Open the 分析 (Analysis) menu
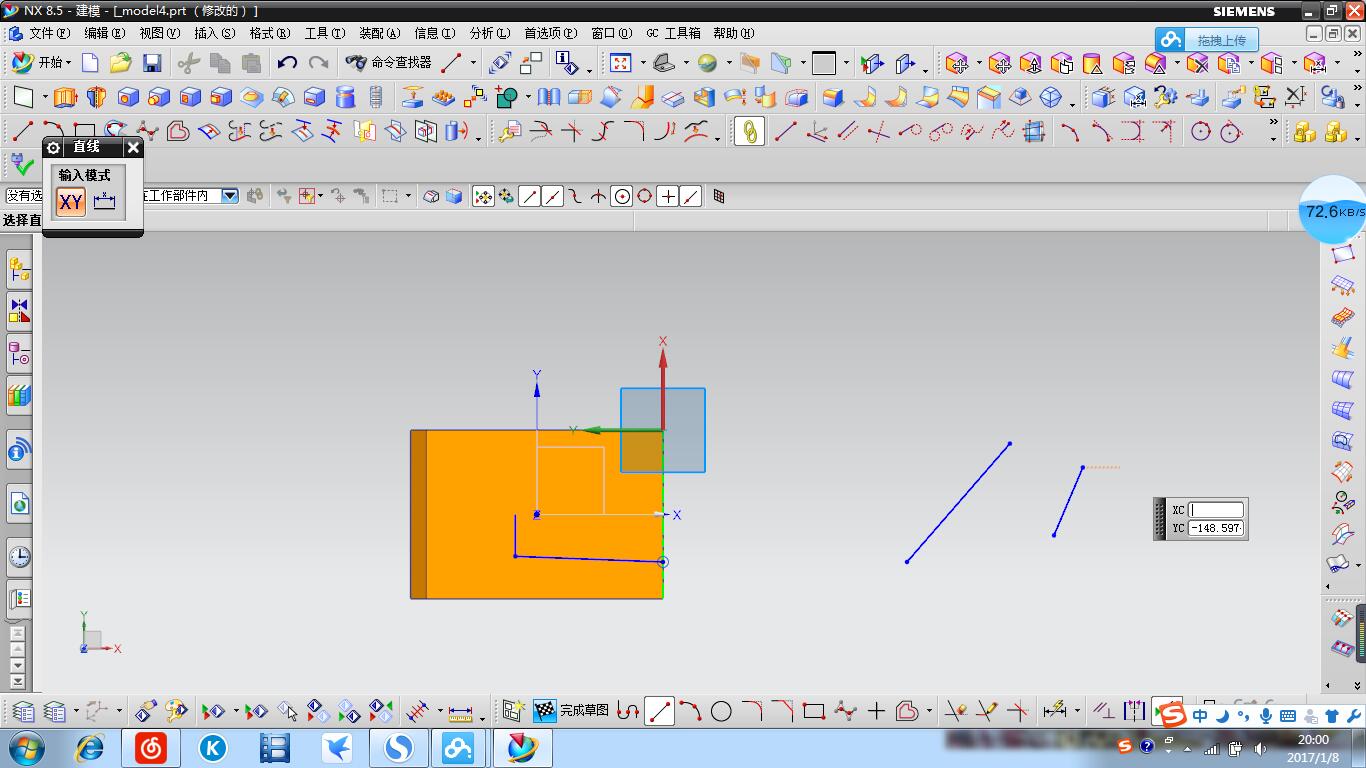 pos(489,33)
